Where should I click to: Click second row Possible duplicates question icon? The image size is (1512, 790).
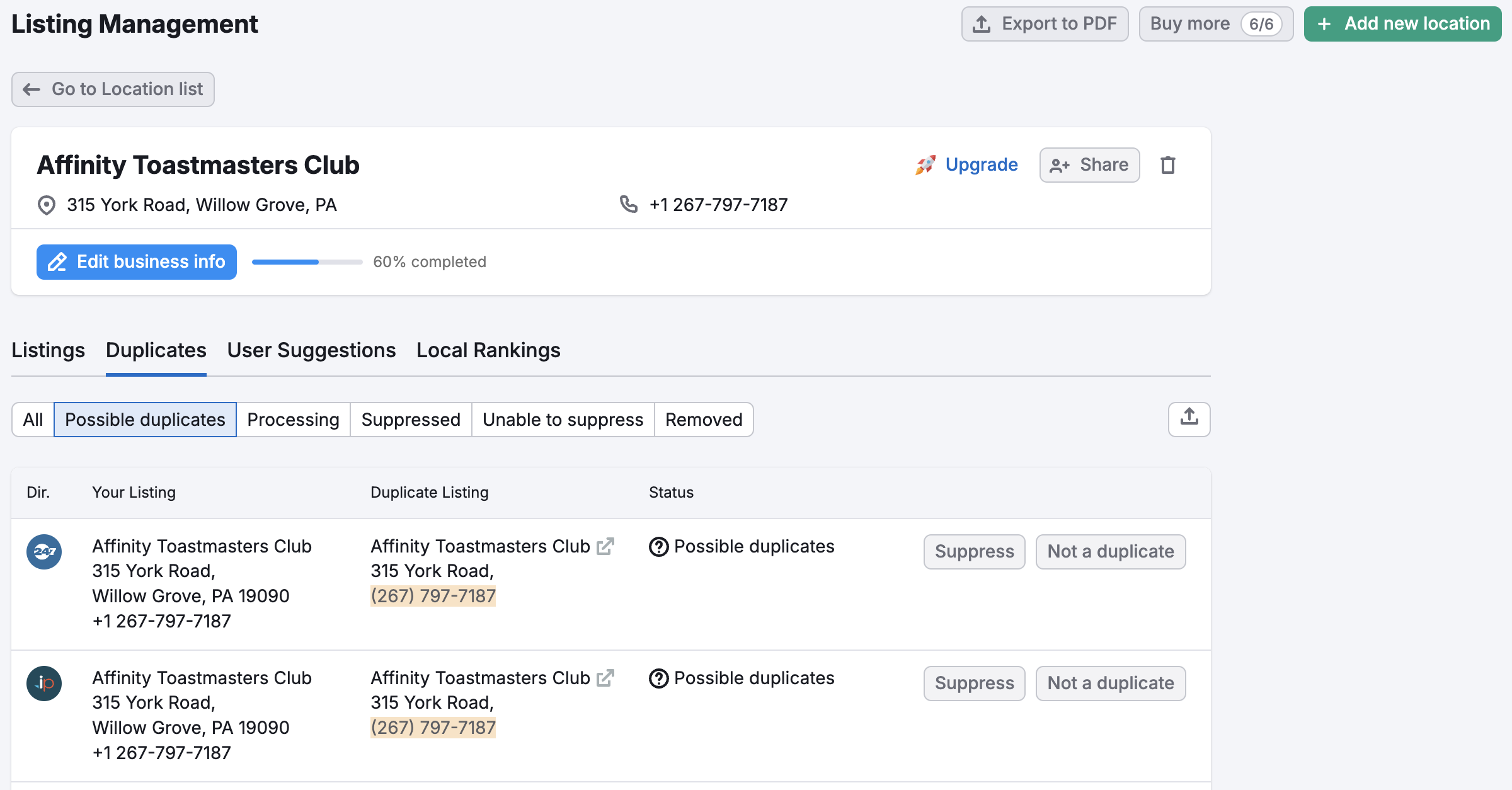tap(658, 678)
